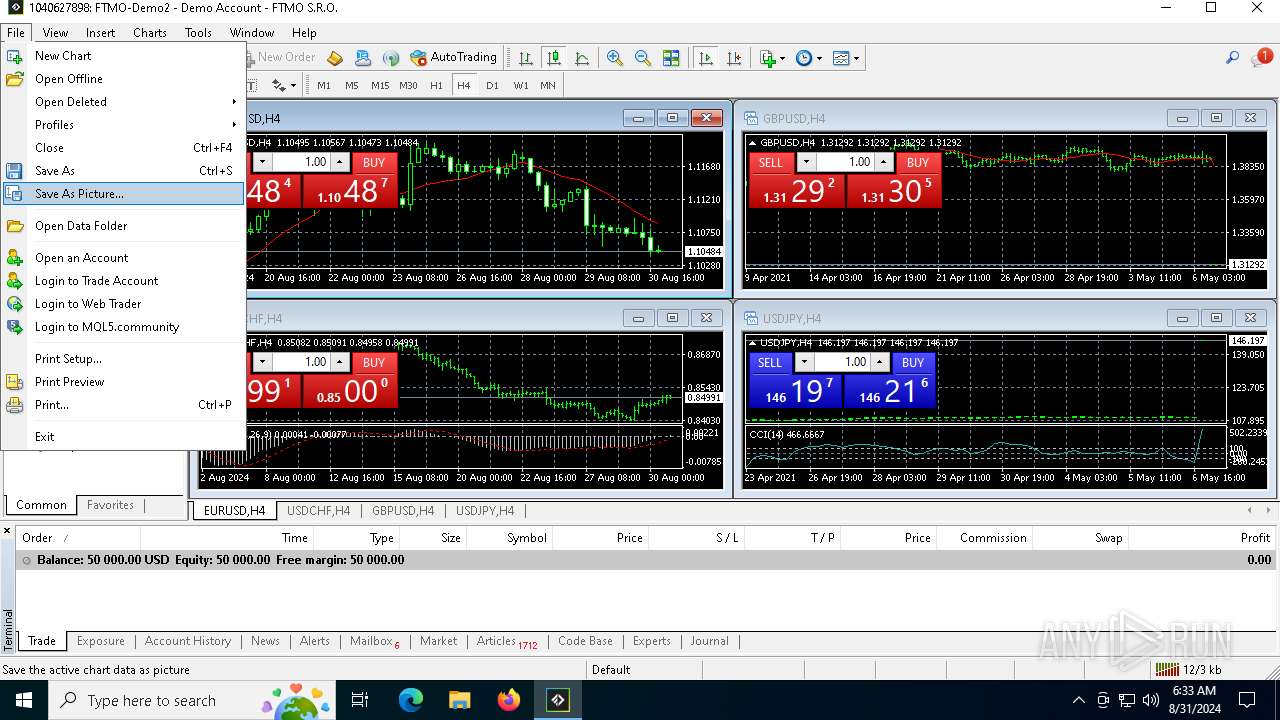Expand the Profiles submenu
The height and width of the screenshot is (720, 1280).
[x=123, y=125]
